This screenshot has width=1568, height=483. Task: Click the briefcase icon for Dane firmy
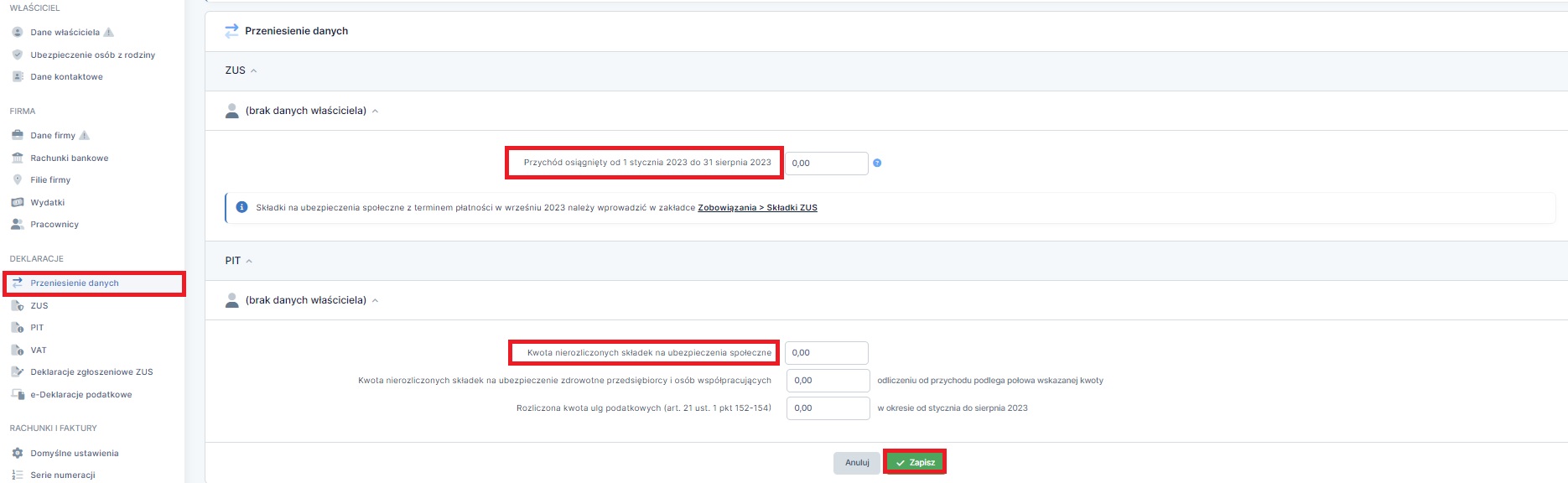coord(18,135)
